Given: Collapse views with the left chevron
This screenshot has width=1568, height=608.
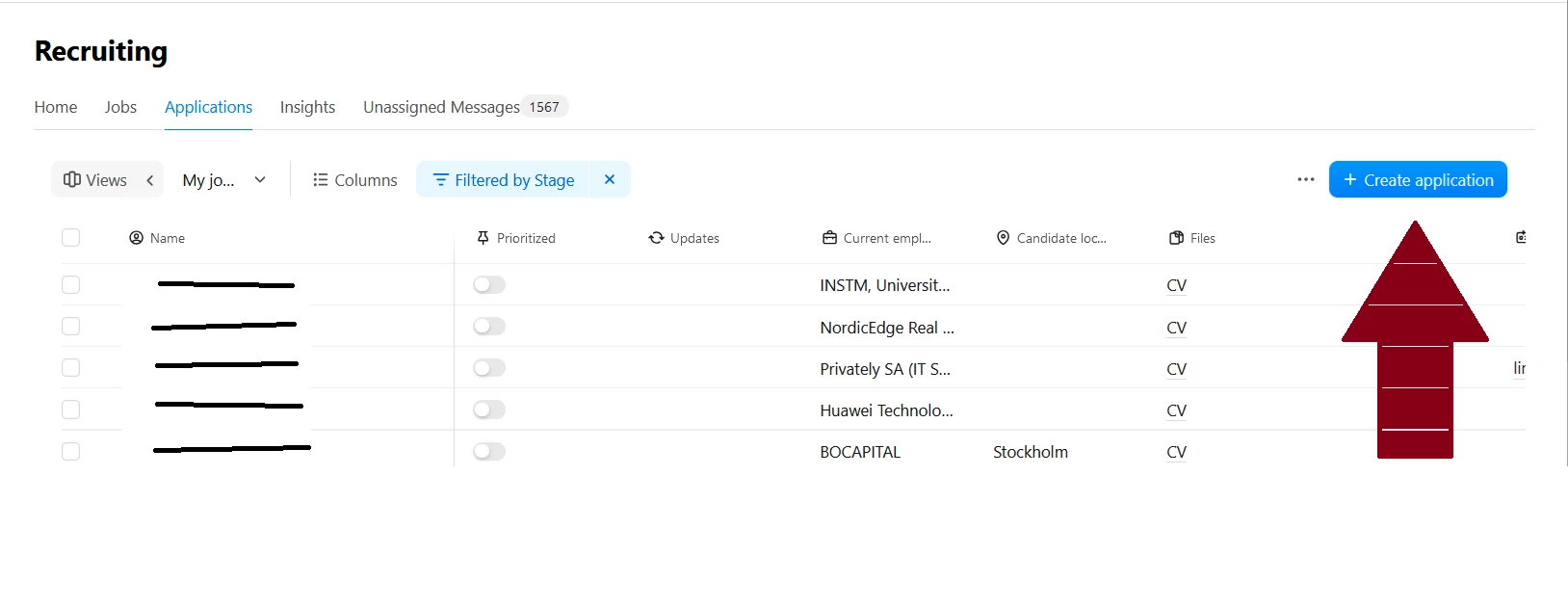Looking at the screenshot, I should (x=150, y=180).
